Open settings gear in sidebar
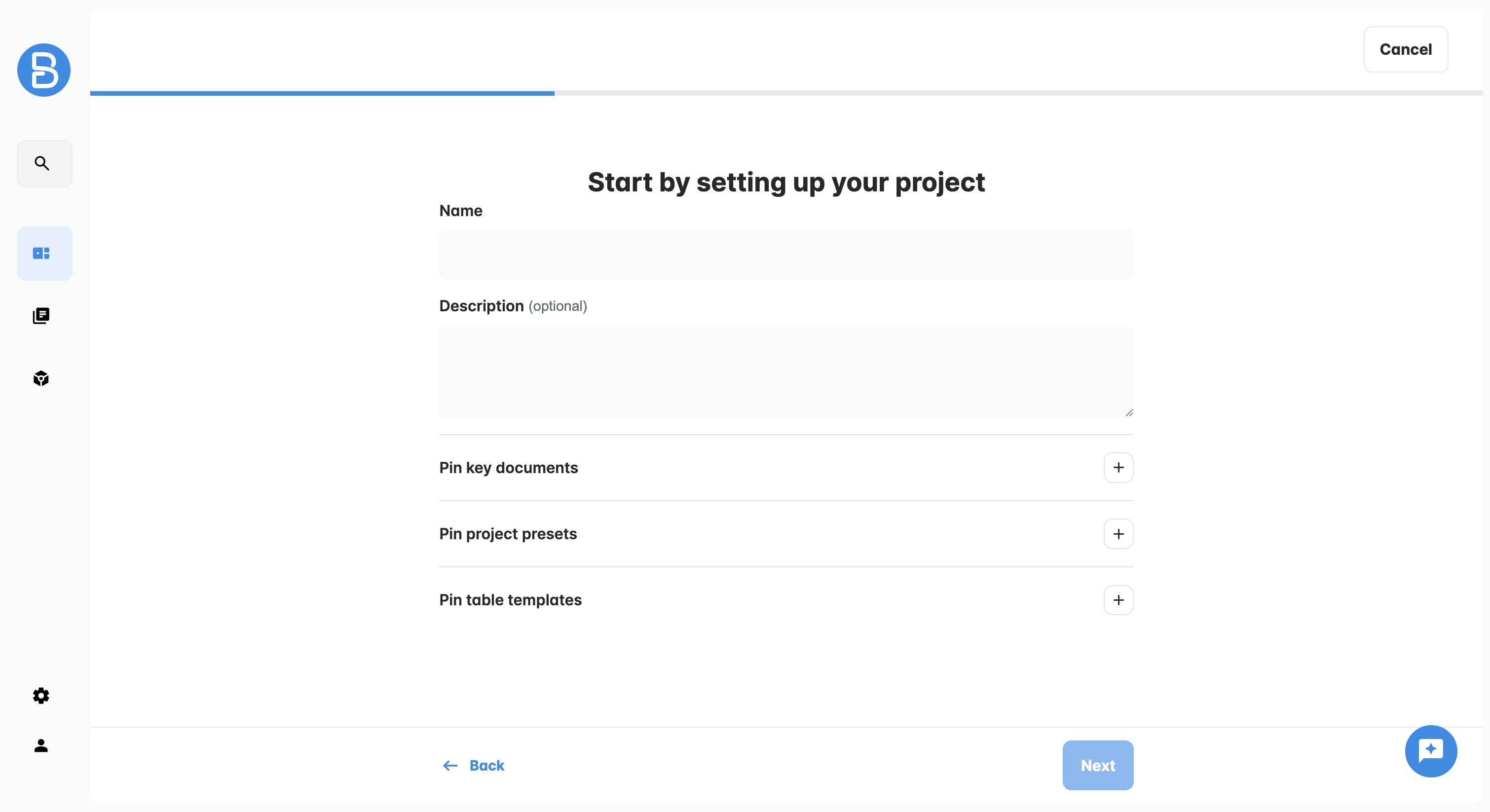This screenshot has height=812, width=1490. (x=41, y=695)
